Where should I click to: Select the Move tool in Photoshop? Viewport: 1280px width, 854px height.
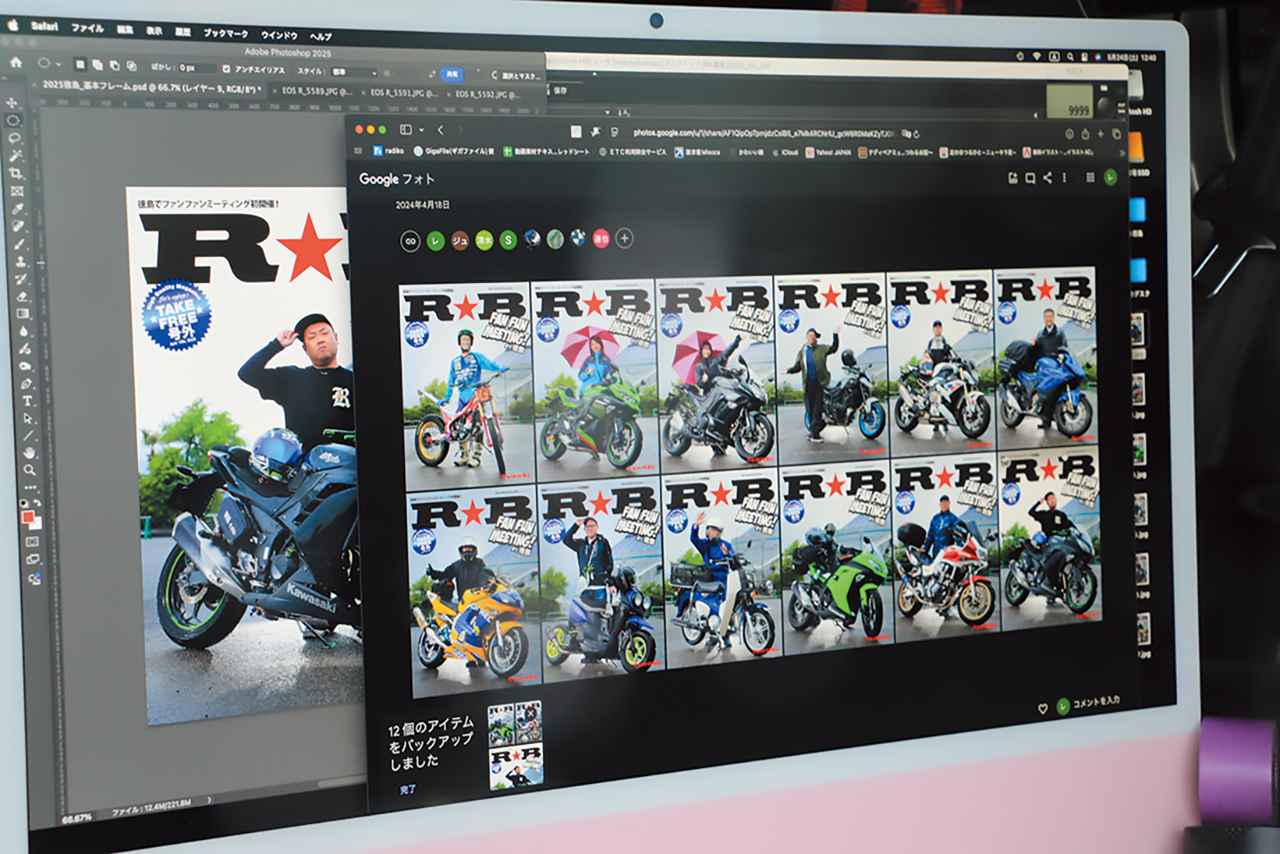pyautogui.click(x=12, y=101)
